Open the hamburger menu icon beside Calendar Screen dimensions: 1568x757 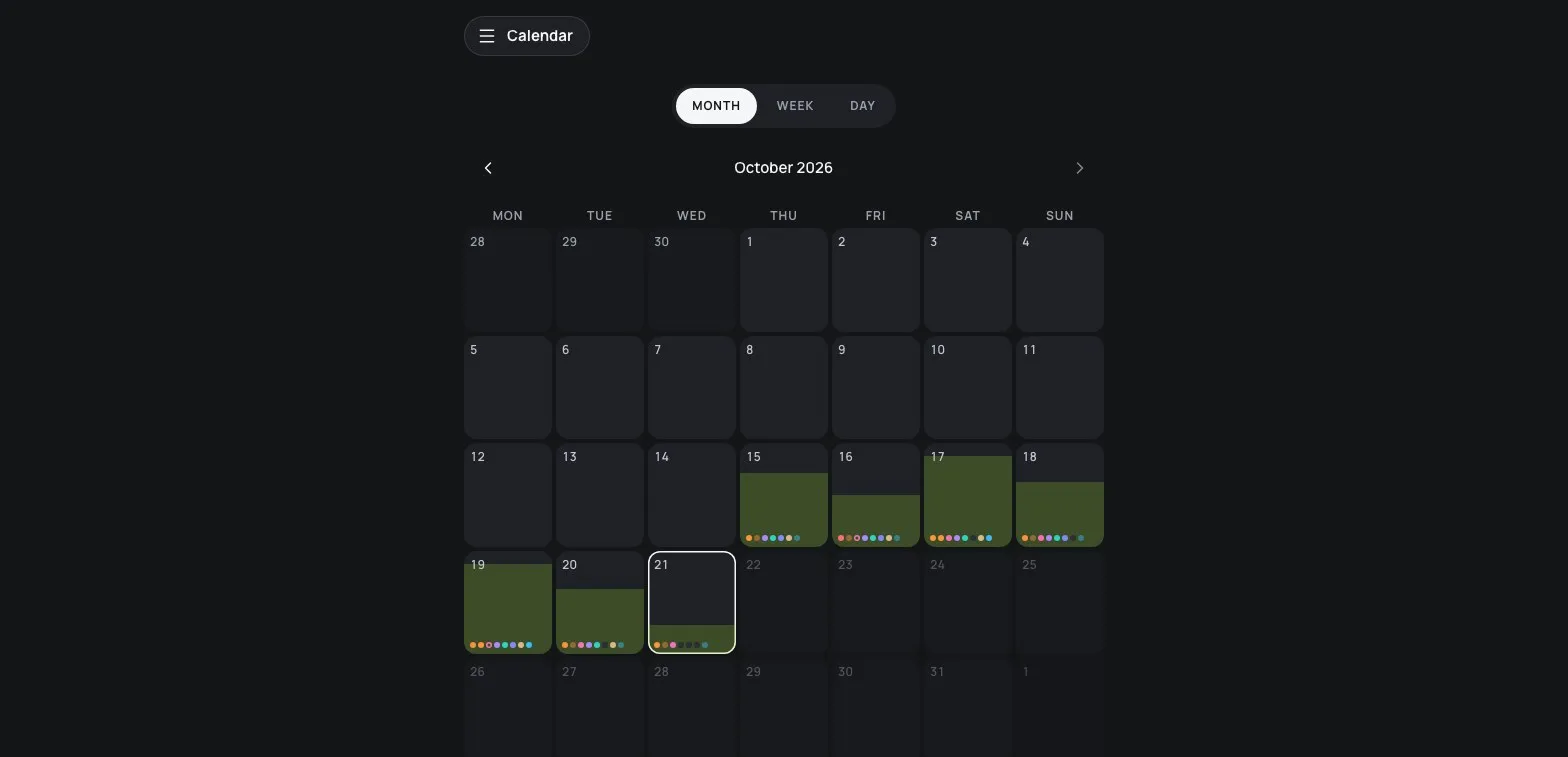coord(487,36)
